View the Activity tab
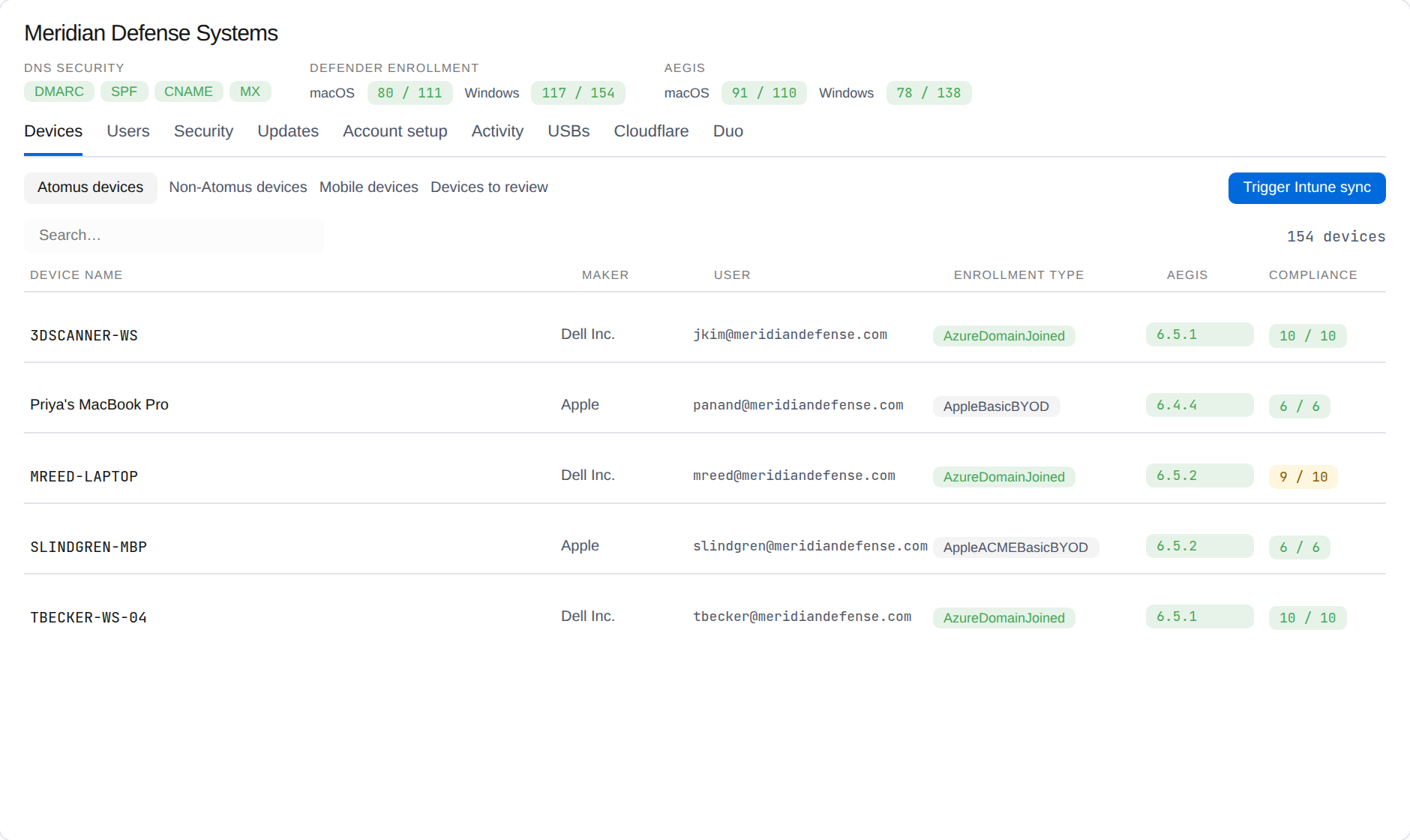The height and width of the screenshot is (840, 1410). [x=497, y=131]
